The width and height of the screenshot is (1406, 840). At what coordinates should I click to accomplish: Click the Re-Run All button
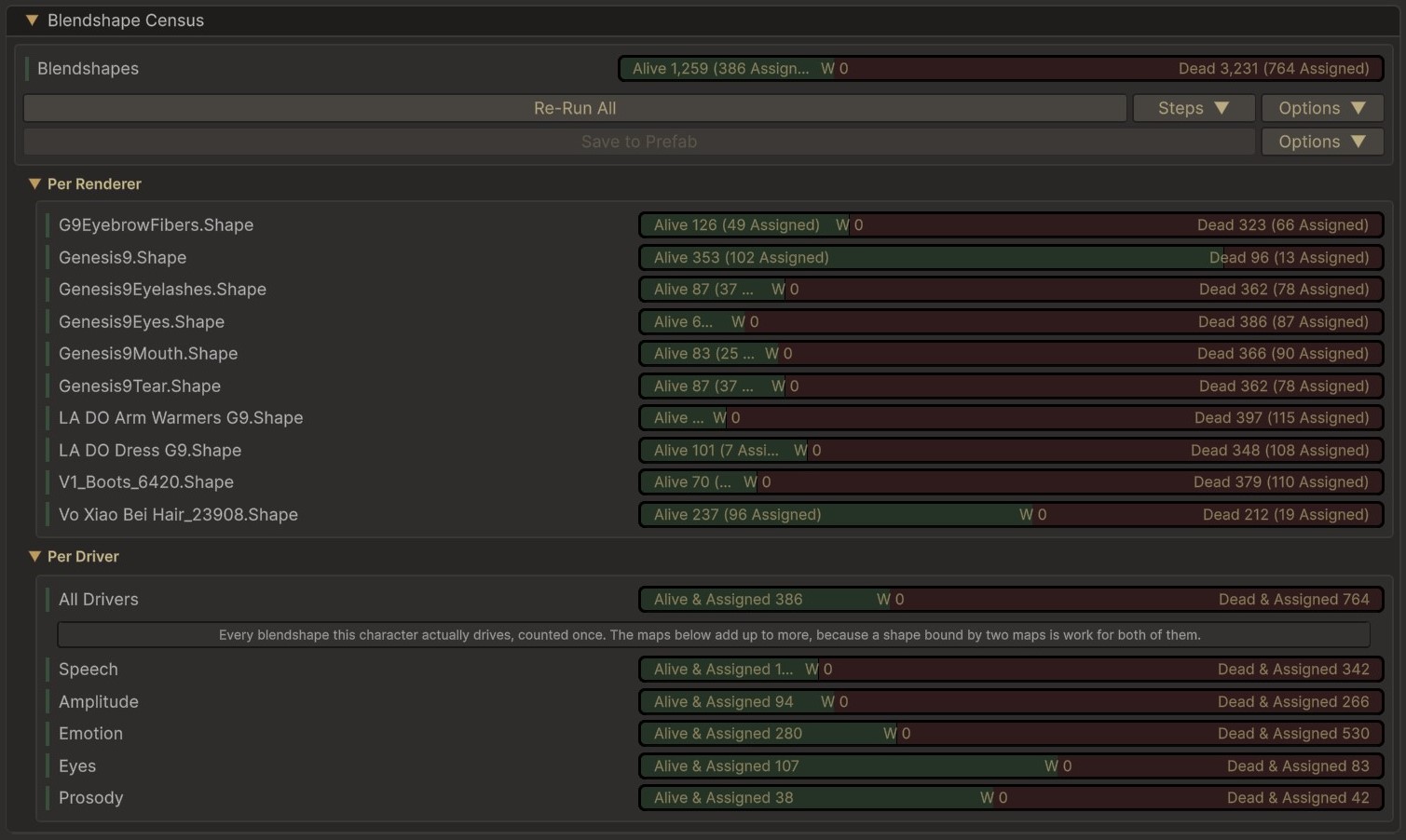pyautogui.click(x=575, y=108)
